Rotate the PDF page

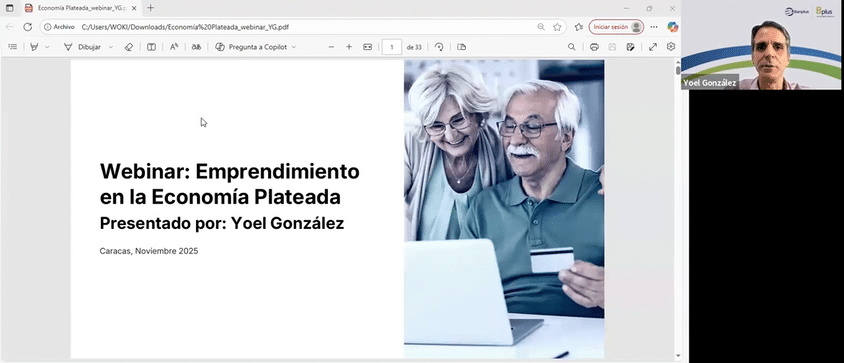coord(439,47)
